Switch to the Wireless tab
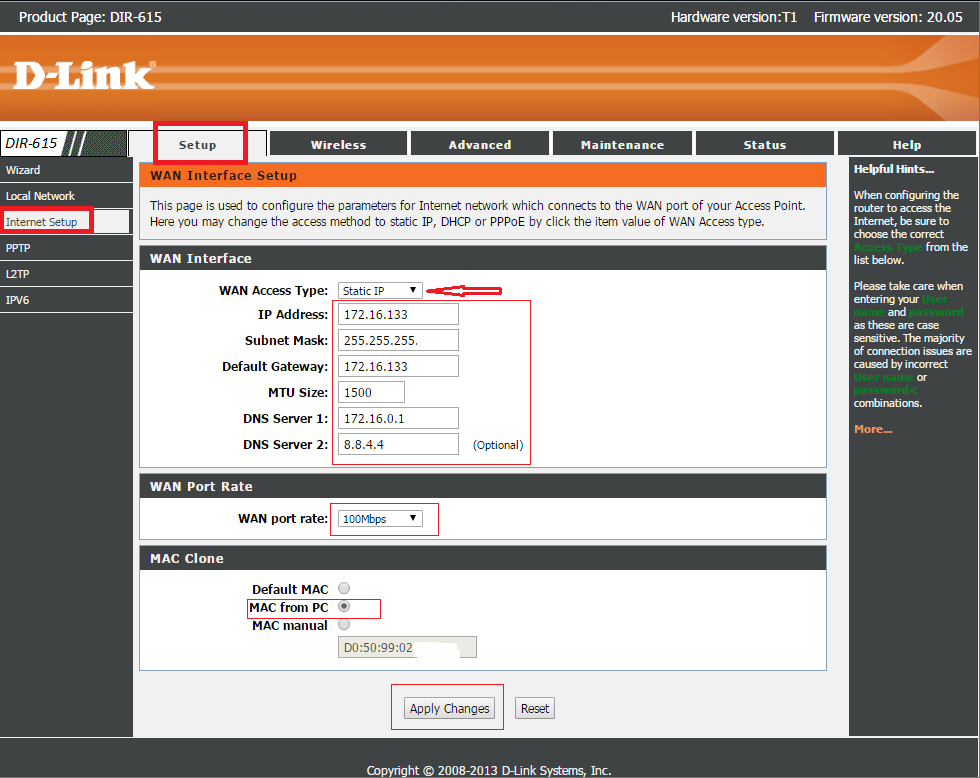The image size is (980, 778). [338, 144]
